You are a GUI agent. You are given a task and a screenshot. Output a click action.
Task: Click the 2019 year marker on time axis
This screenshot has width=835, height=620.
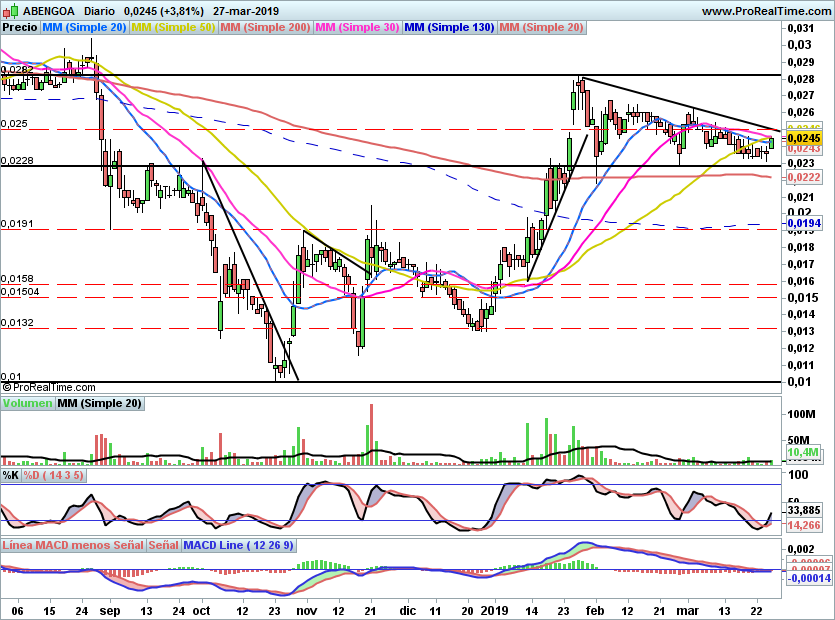pos(495,610)
